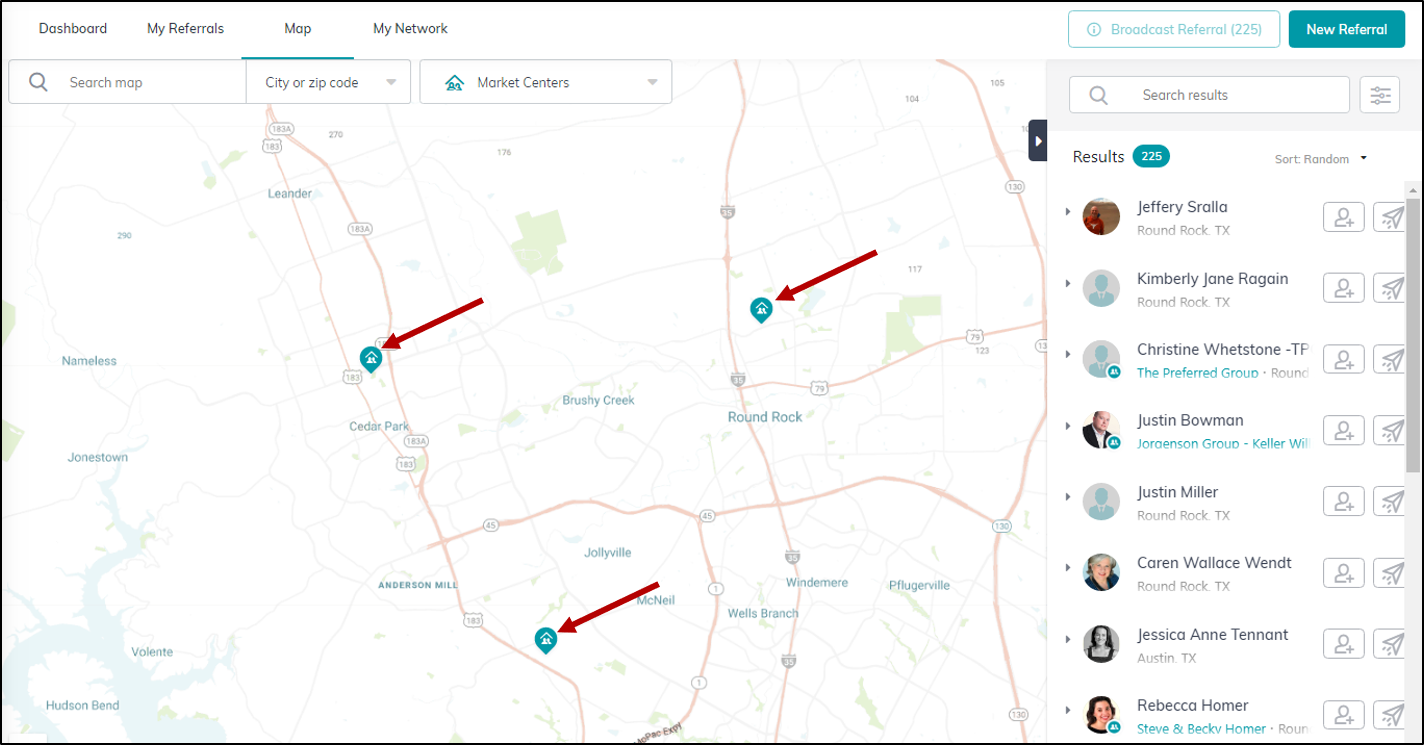Open The Preferred Group link

(x=1197, y=372)
